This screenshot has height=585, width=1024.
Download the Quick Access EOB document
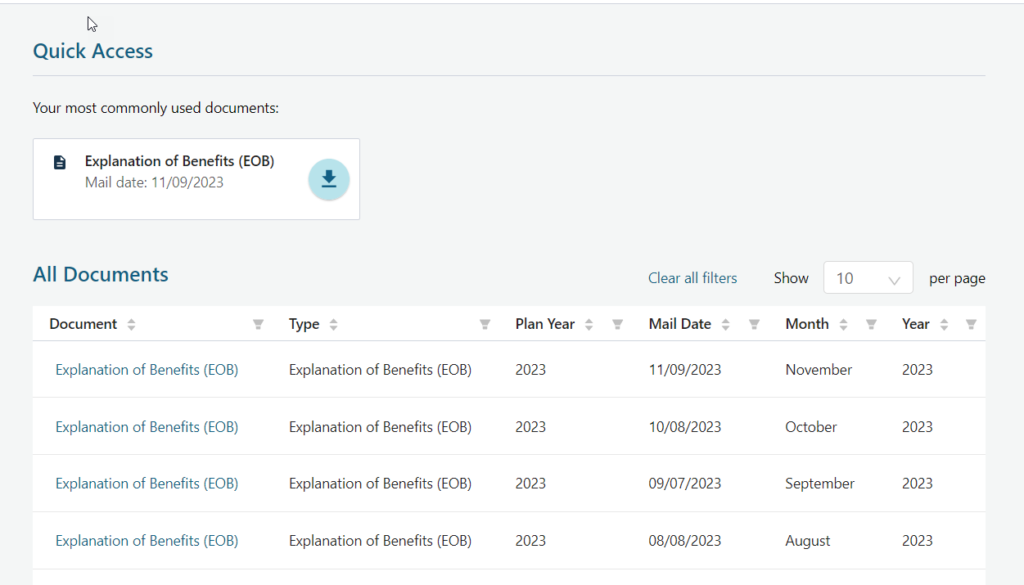click(328, 180)
